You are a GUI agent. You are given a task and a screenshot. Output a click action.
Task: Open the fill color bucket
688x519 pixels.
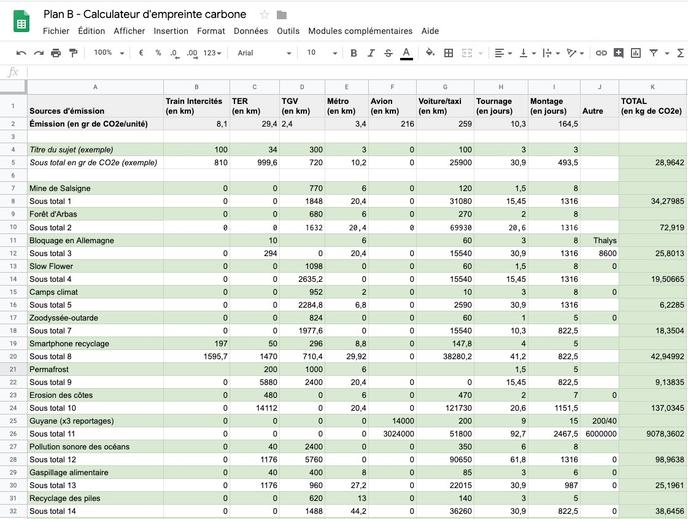pos(430,53)
